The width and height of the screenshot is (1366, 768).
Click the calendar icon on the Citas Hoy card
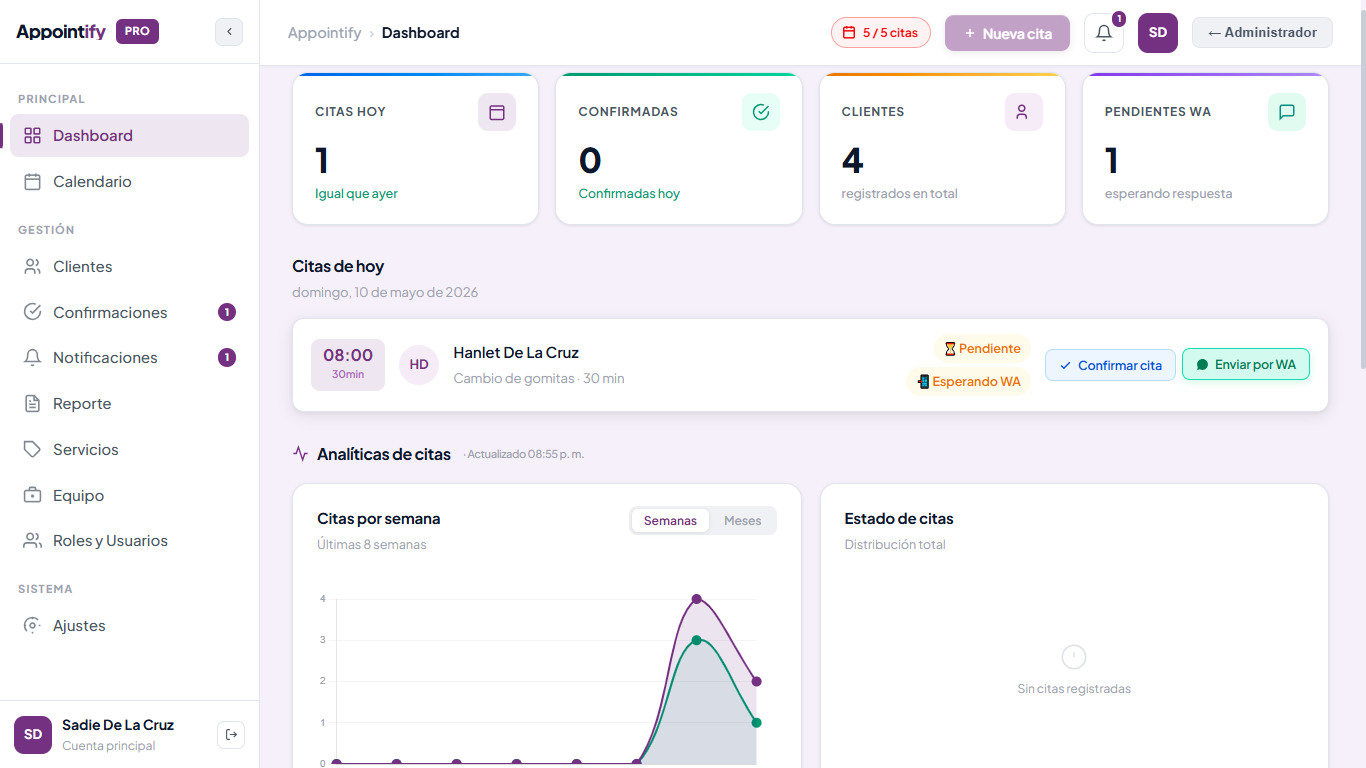point(497,112)
